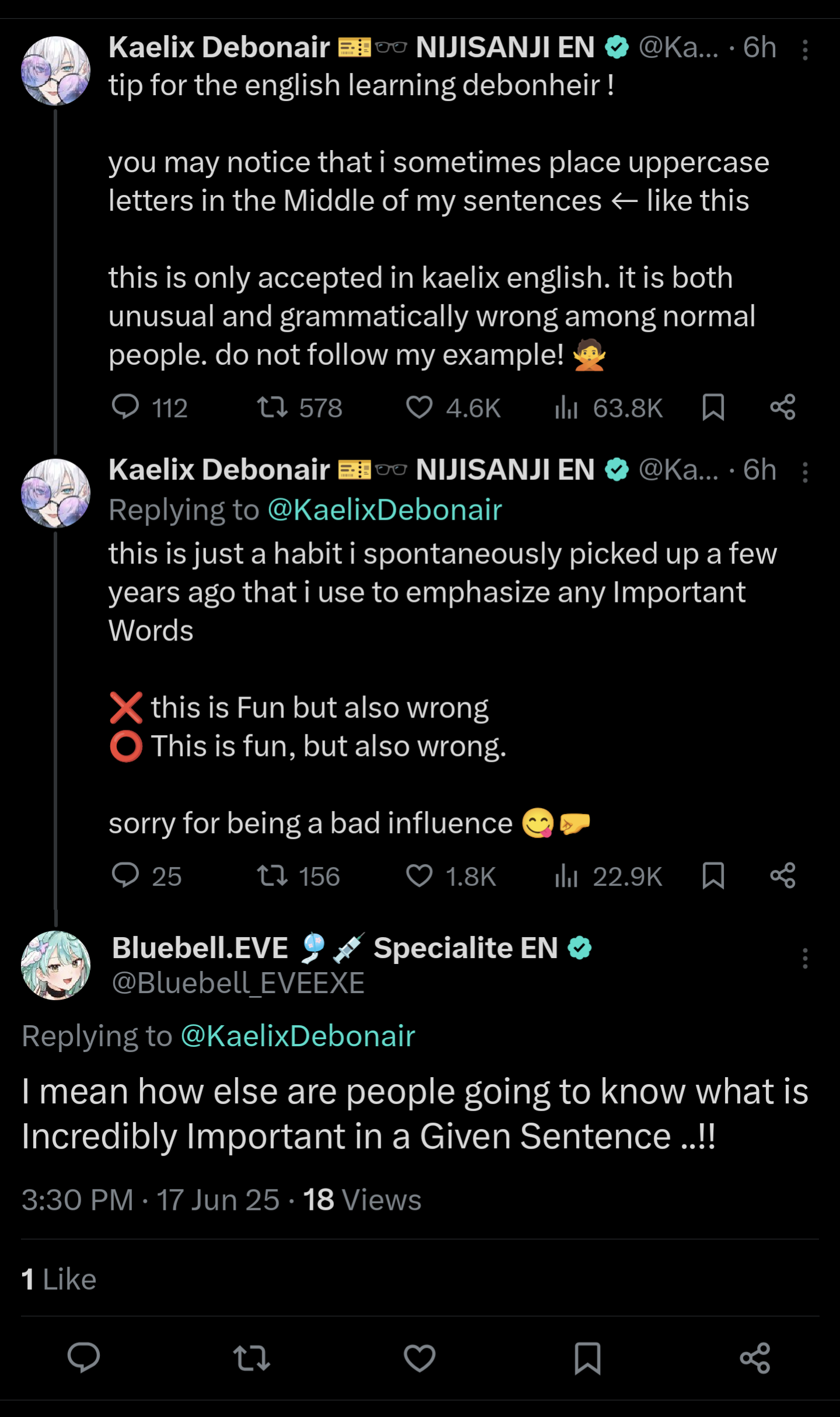View analytics showing 63.8K views
Viewport: 840px width, 1417px height.
(x=566, y=407)
